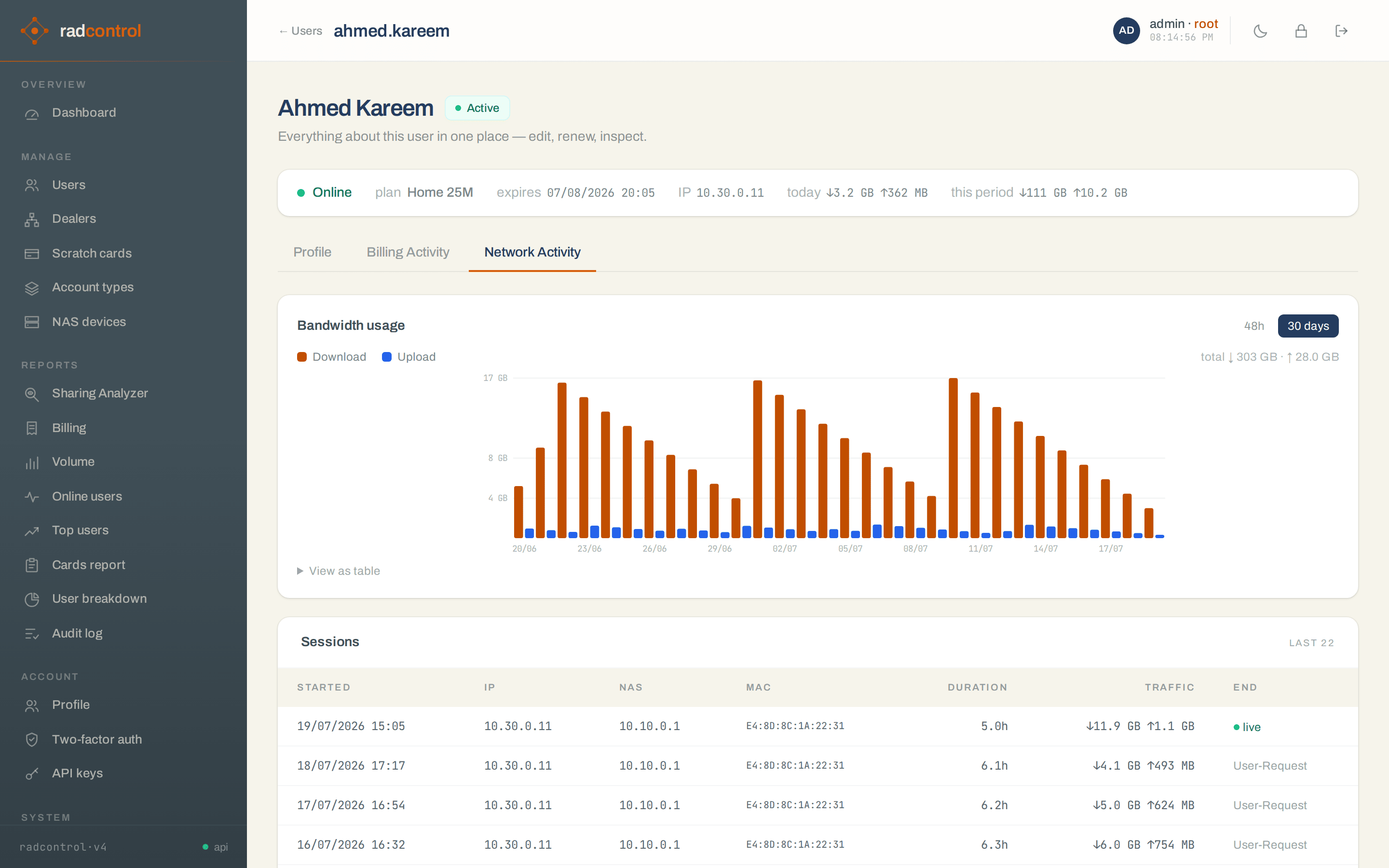Viewport: 1389px width, 868px height.
Task: Go back to Users list link
Action: tap(300, 31)
